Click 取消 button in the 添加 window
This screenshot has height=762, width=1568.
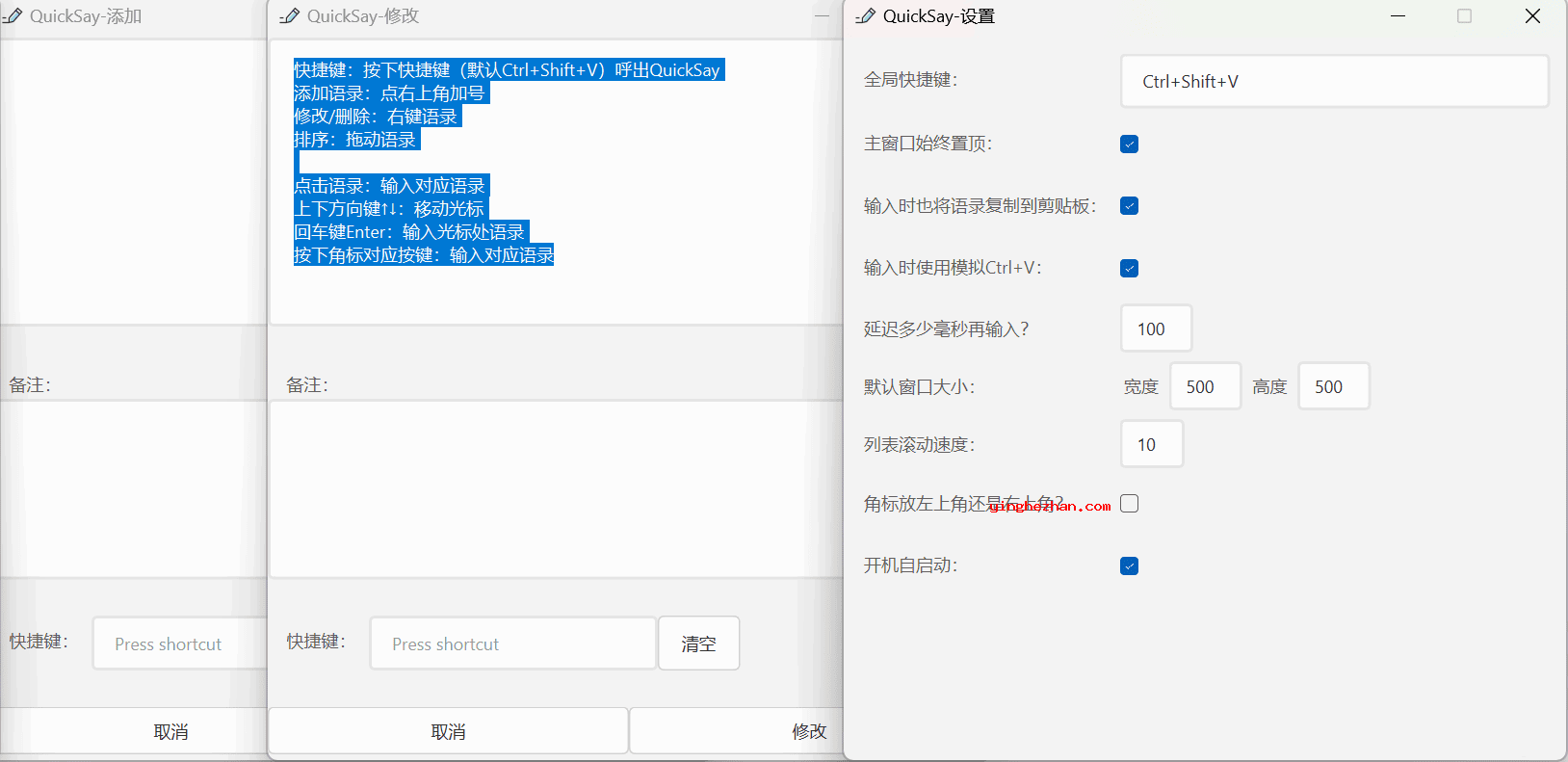pos(135,731)
